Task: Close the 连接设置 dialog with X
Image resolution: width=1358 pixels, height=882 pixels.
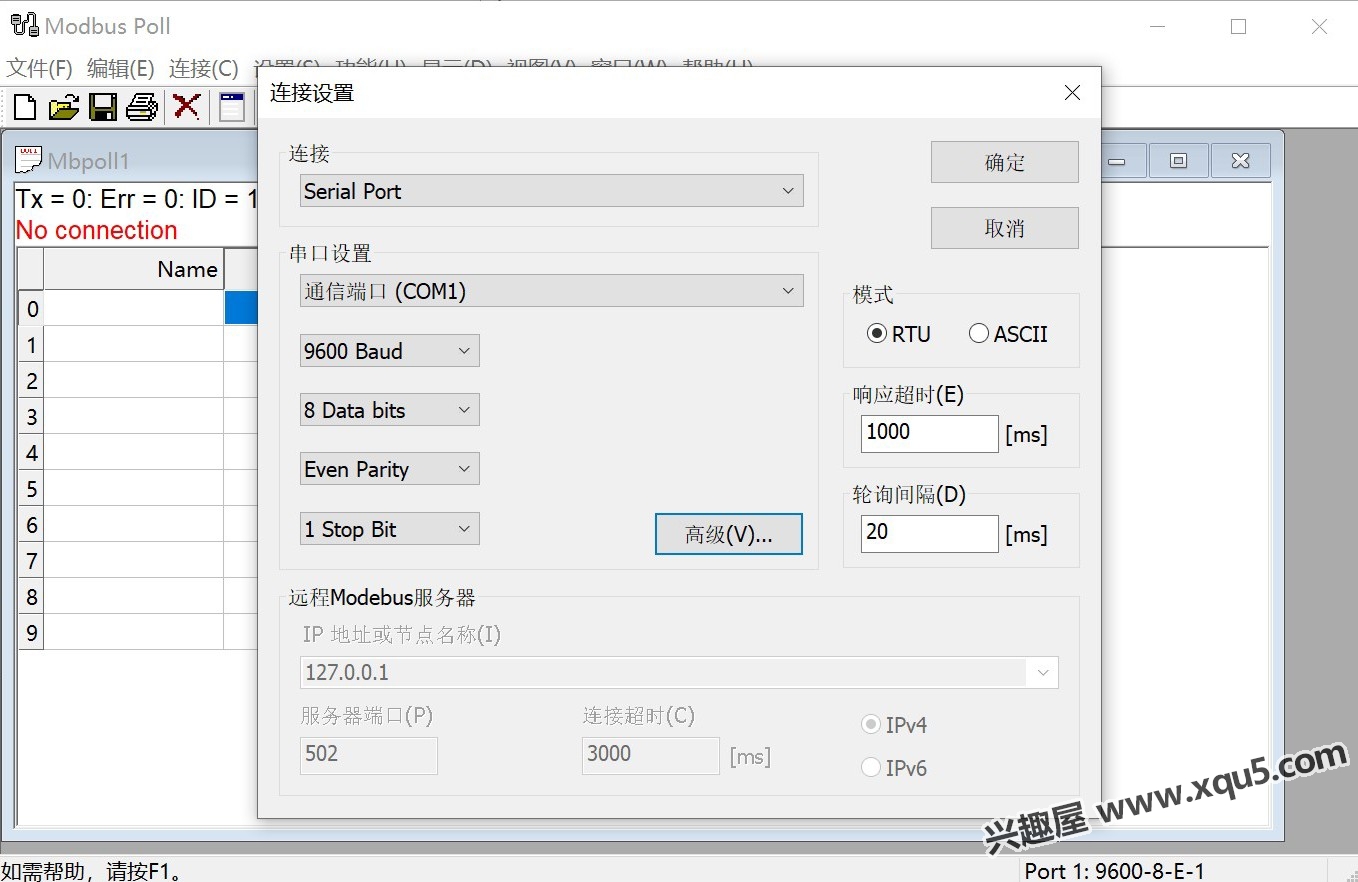Action: tap(1072, 93)
